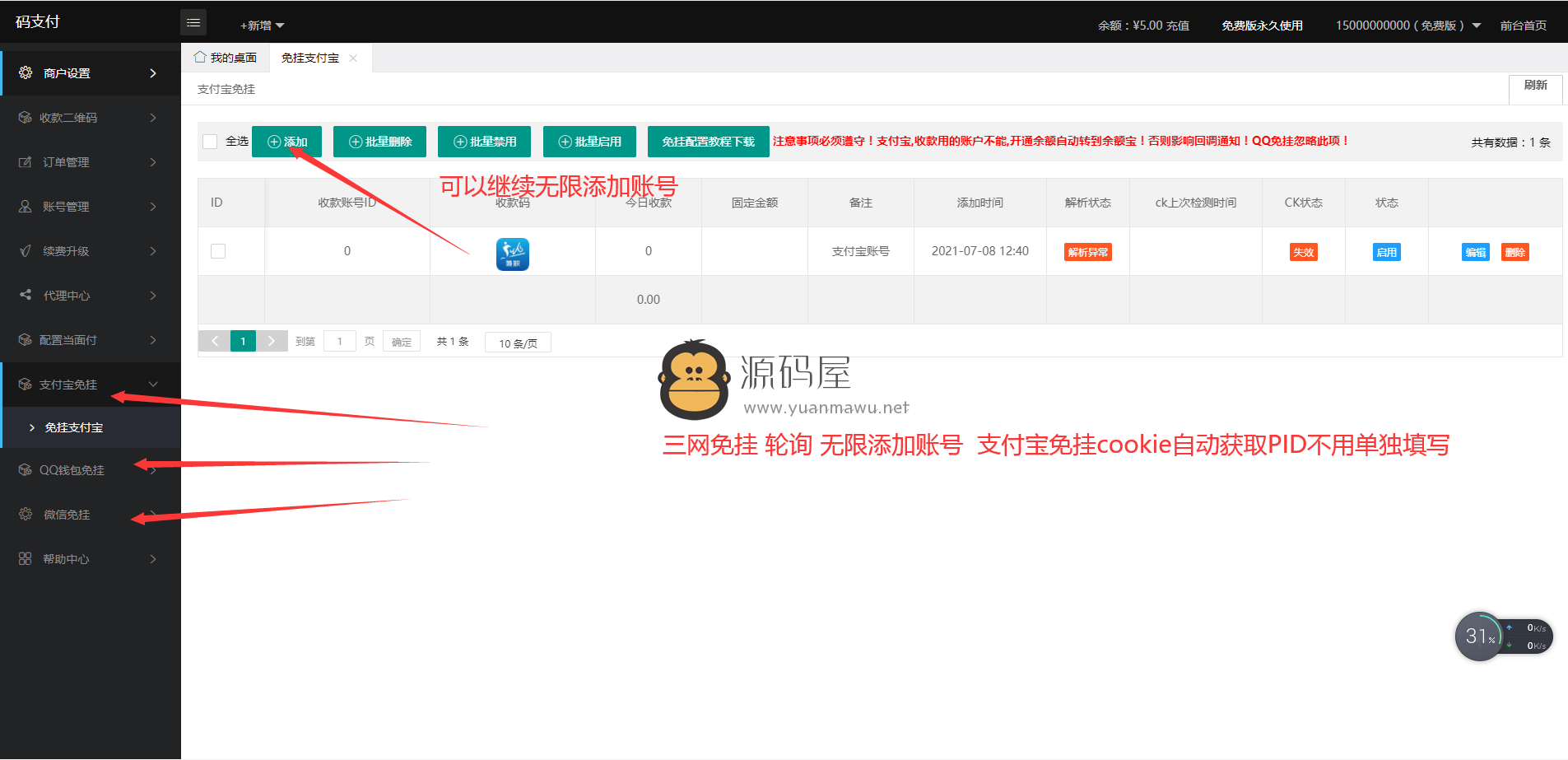Click the 确定 page jump button

pos(402,342)
